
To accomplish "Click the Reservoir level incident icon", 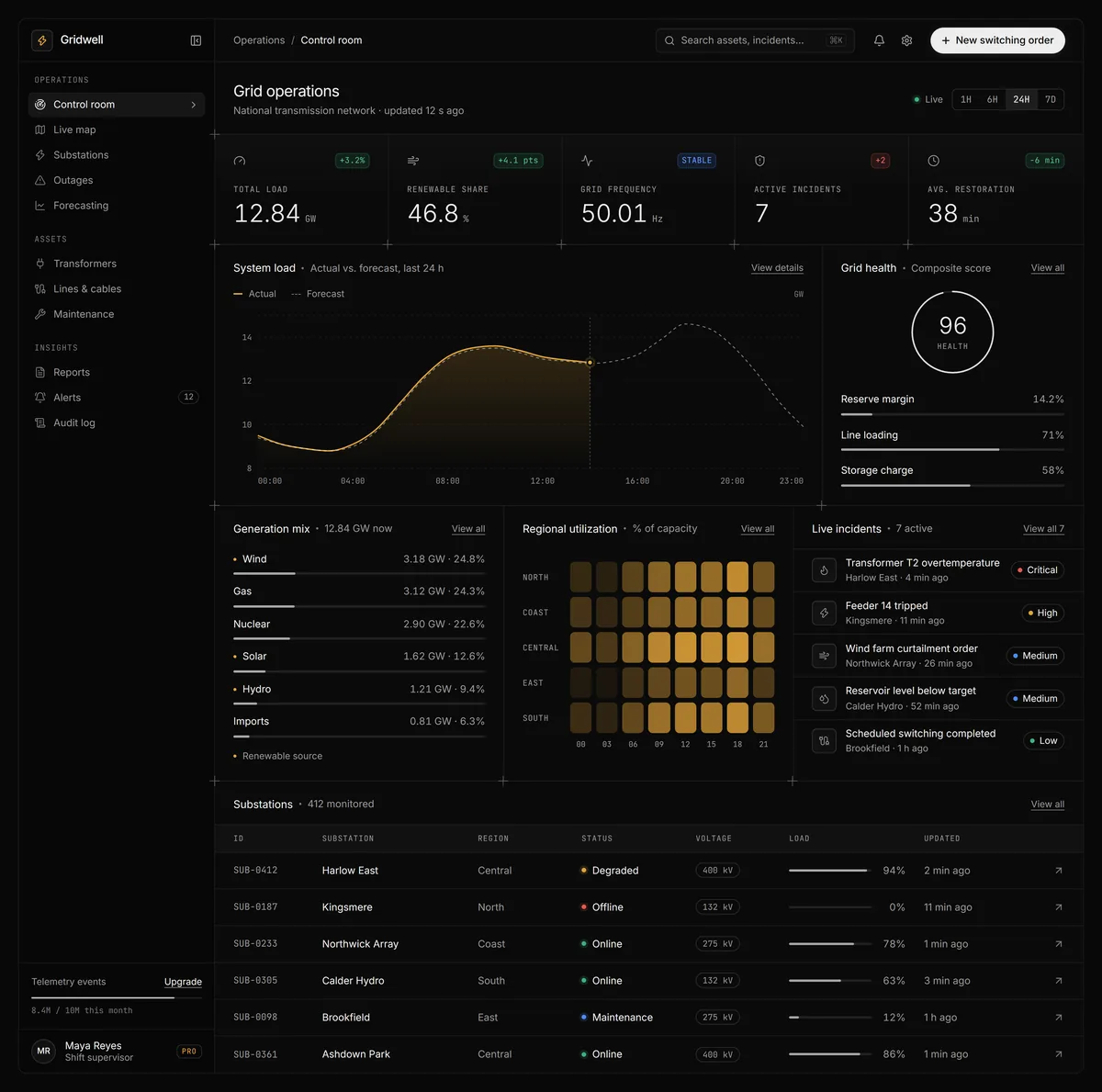I will [x=824, y=698].
